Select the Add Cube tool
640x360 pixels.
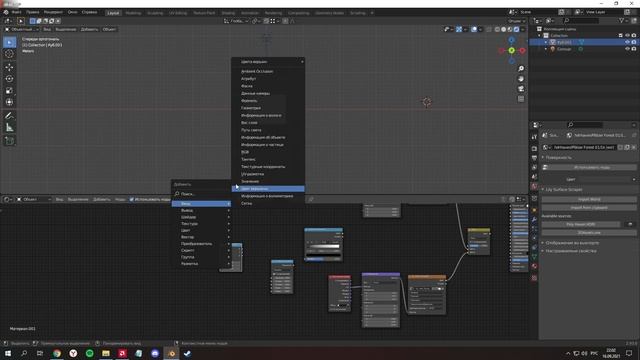[9, 141]
